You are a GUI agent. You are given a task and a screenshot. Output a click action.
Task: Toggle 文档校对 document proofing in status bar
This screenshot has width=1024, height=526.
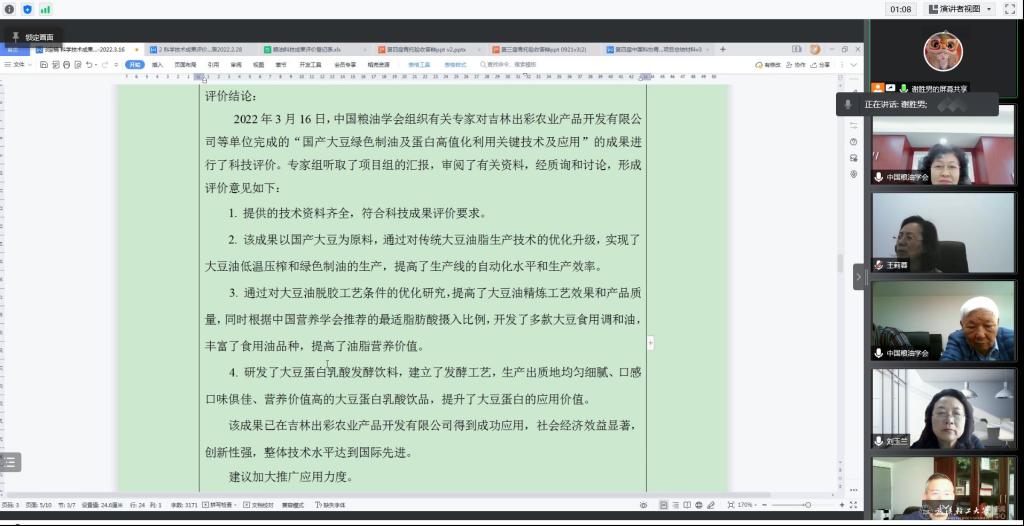pyautogui.click(x=259, y=505)
